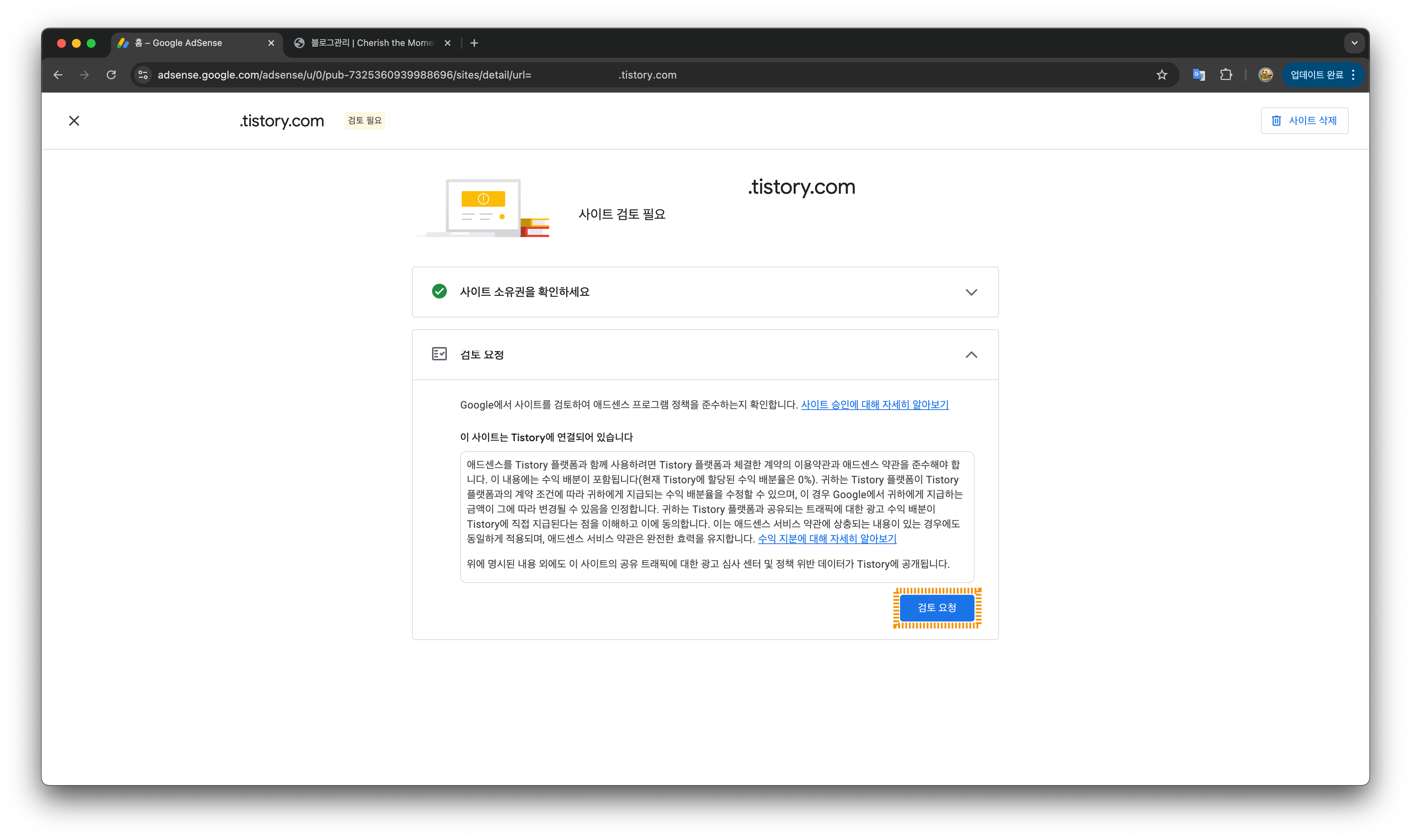
Task: Open 수익 지분에 대해 자세히 알아보기 link
Action: 827,539
